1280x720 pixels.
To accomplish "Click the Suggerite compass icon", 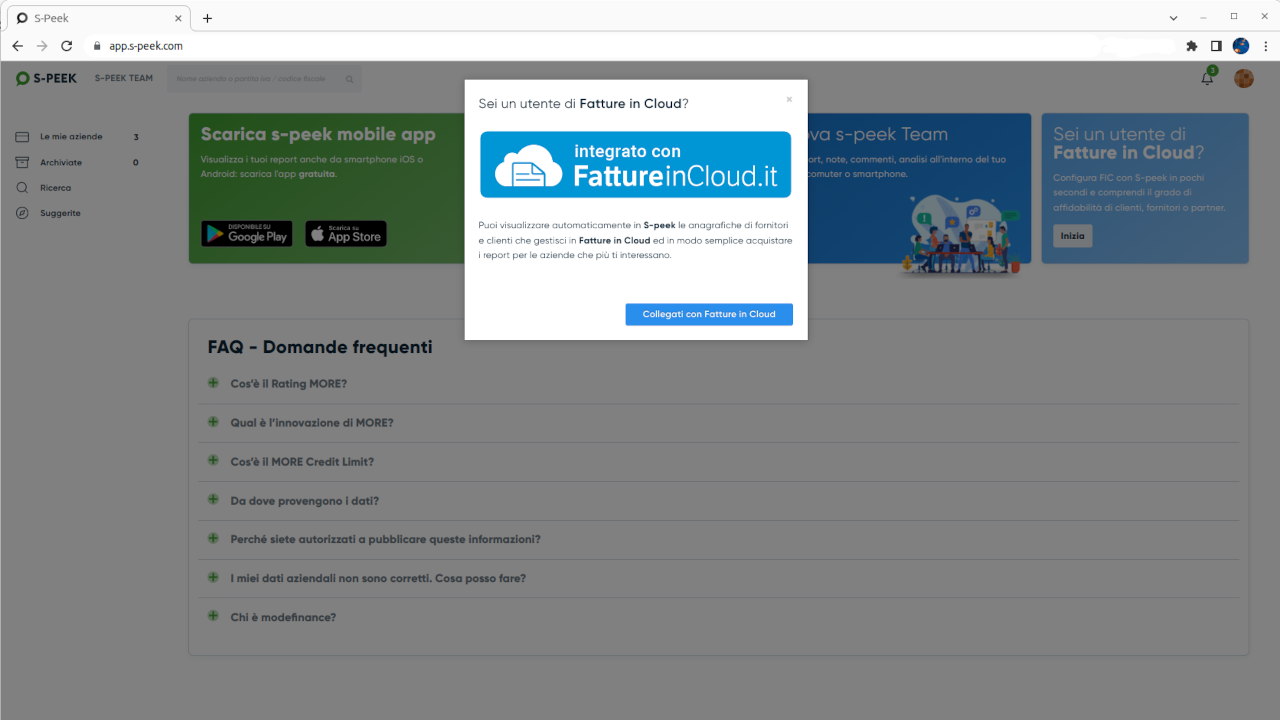I will pos(22,213).
